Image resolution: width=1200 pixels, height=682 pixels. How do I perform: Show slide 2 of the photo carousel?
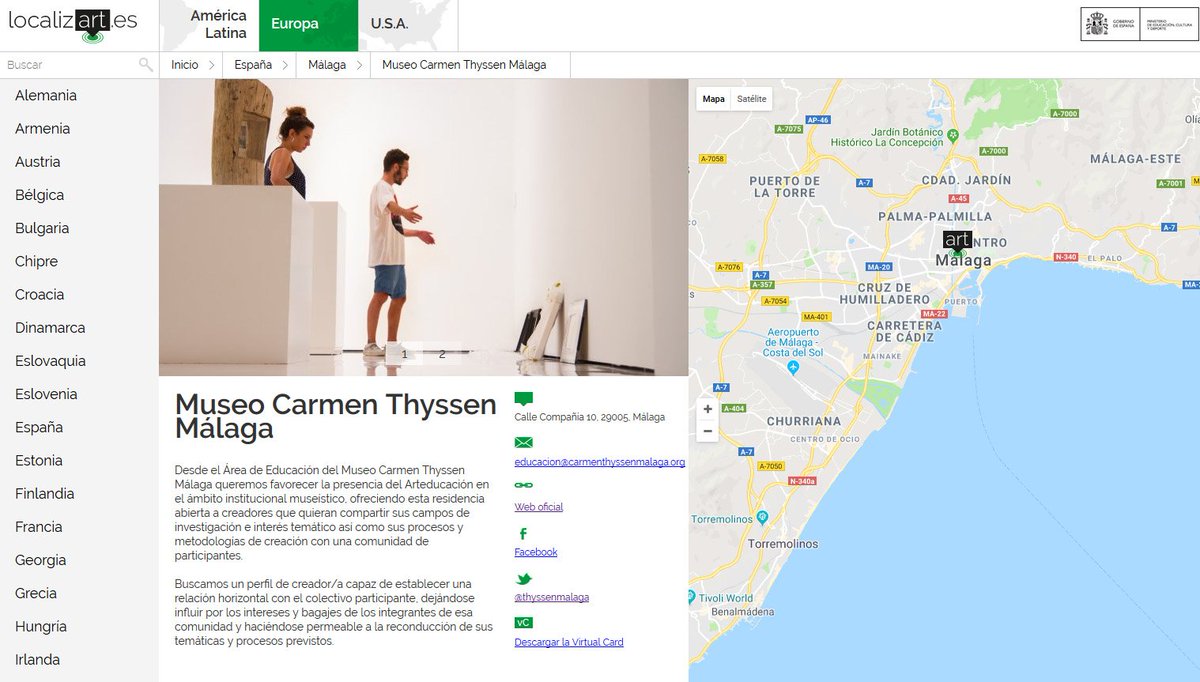[x=442, y=353]
